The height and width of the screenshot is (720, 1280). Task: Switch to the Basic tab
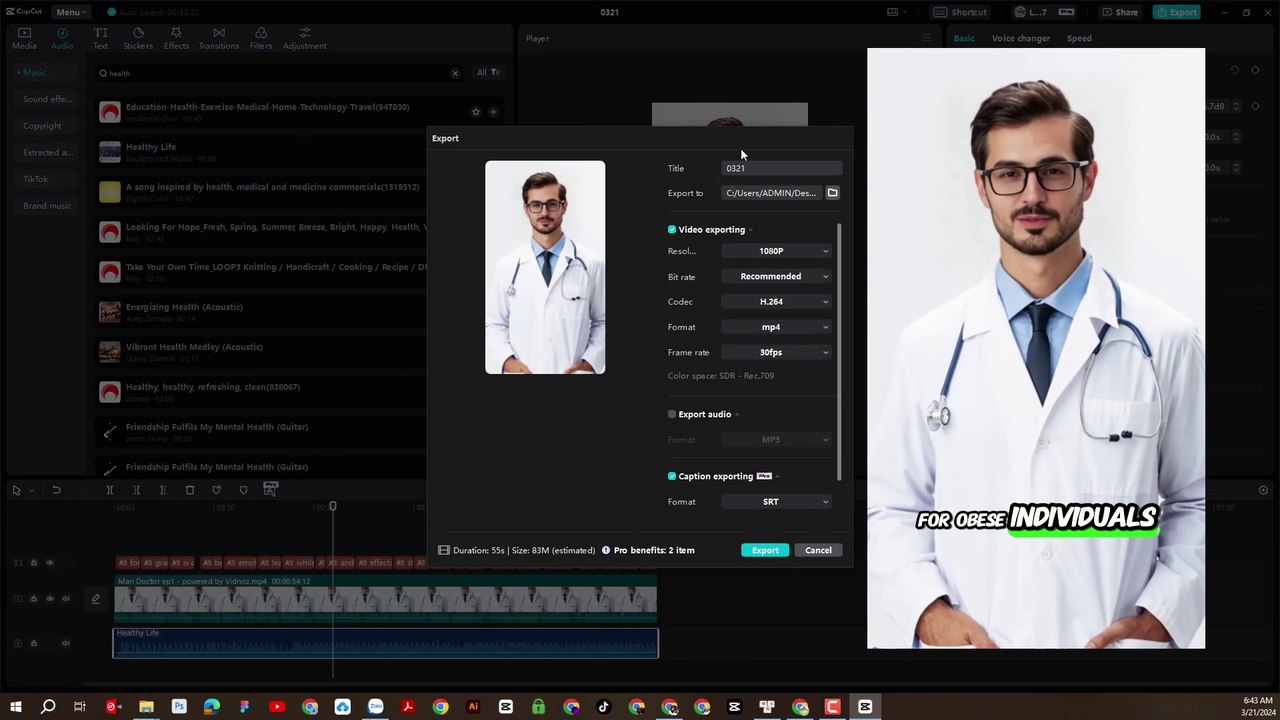click(x=964, y=38)
